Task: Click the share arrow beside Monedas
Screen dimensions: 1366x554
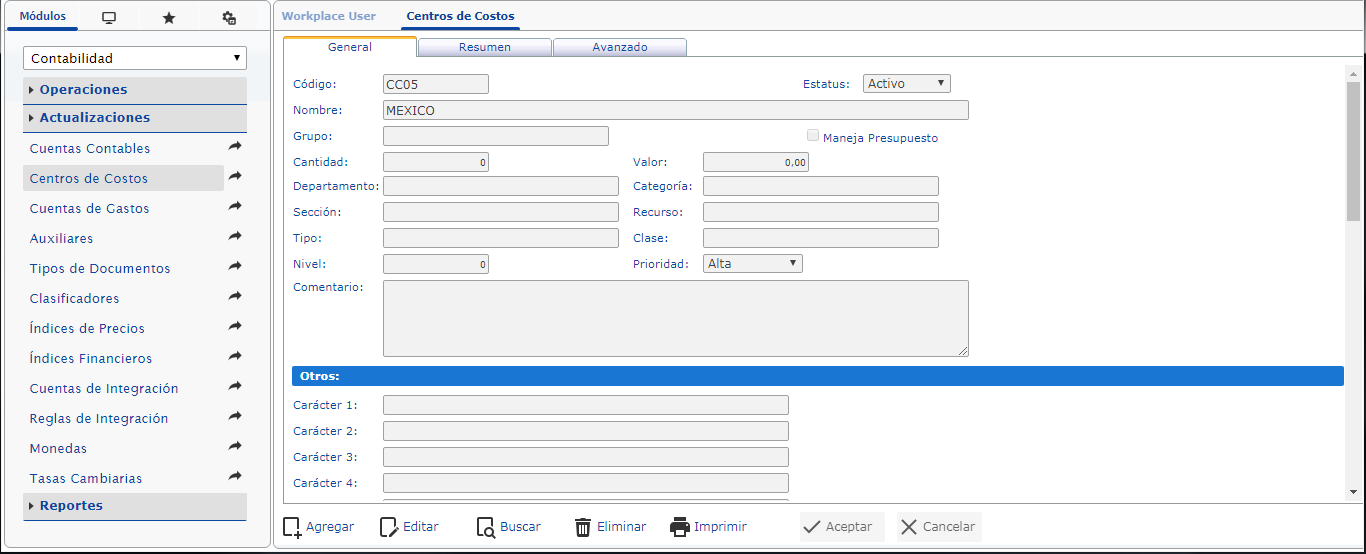Action: click(235, 447)
